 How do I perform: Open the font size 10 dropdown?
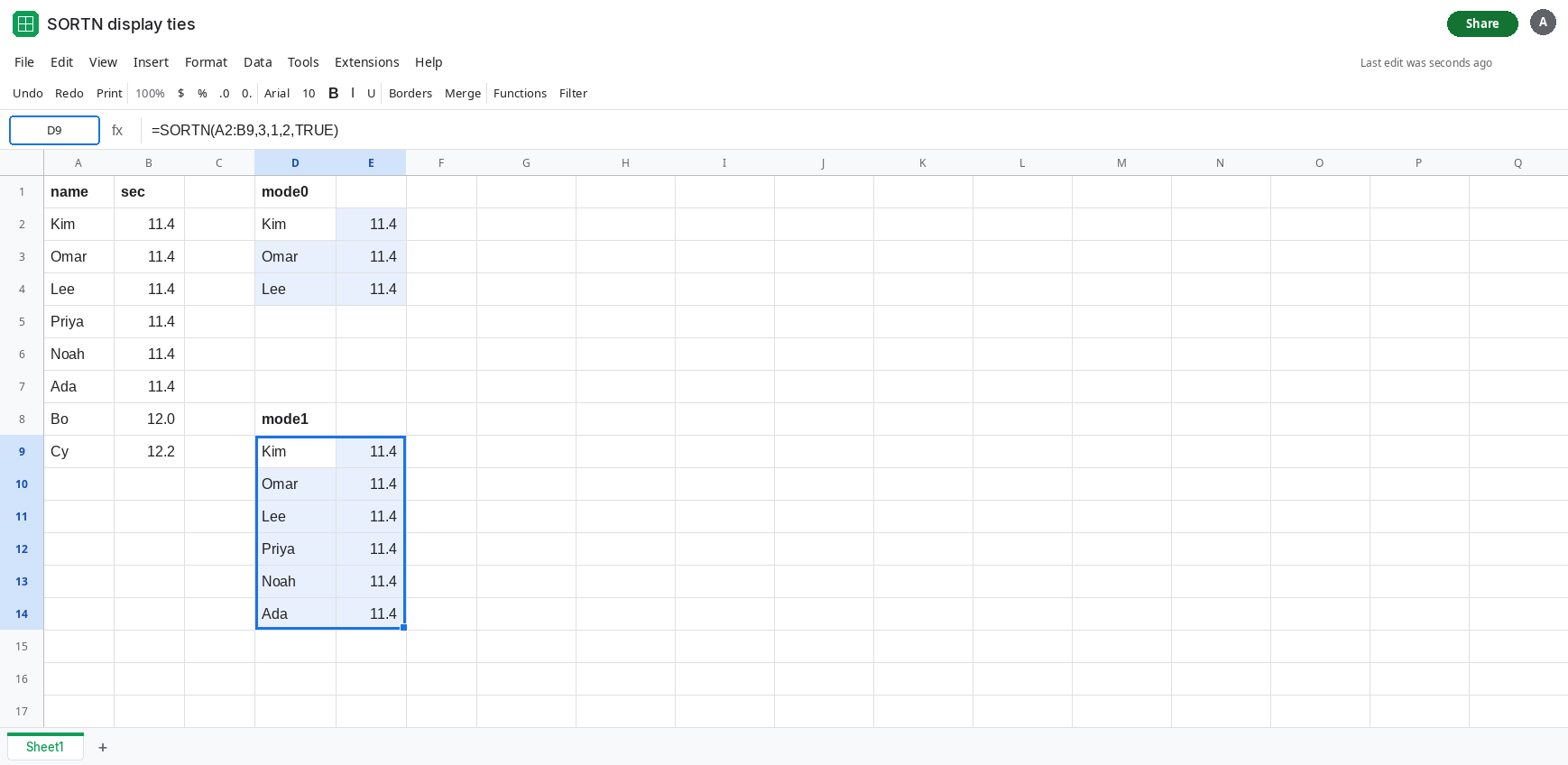click(x=309, y=93)
